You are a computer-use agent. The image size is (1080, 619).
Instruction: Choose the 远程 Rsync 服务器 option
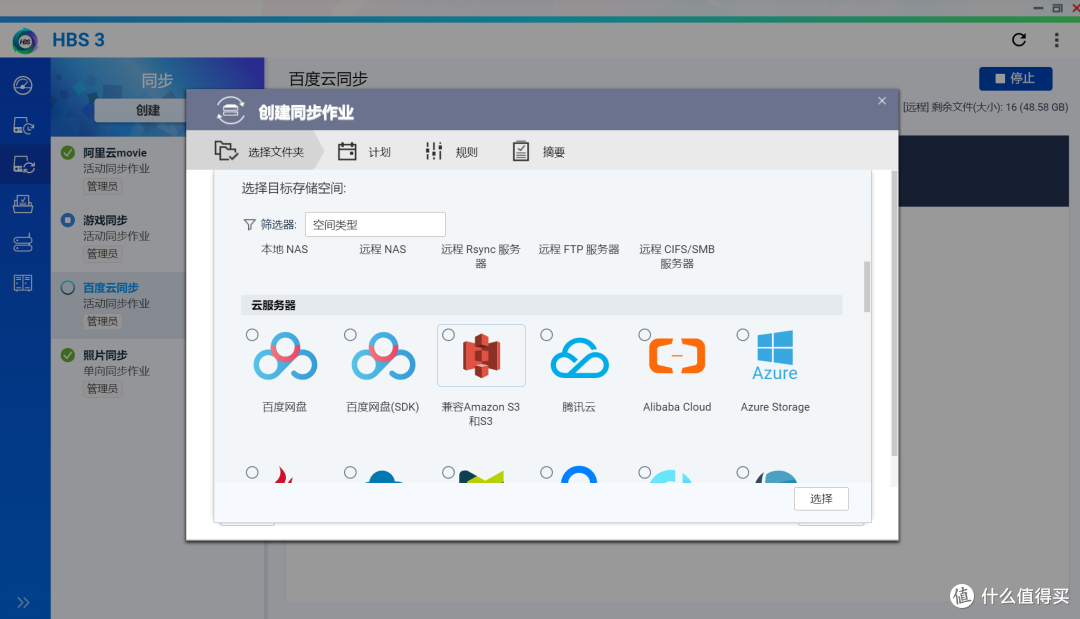click(x=481, y=256)
